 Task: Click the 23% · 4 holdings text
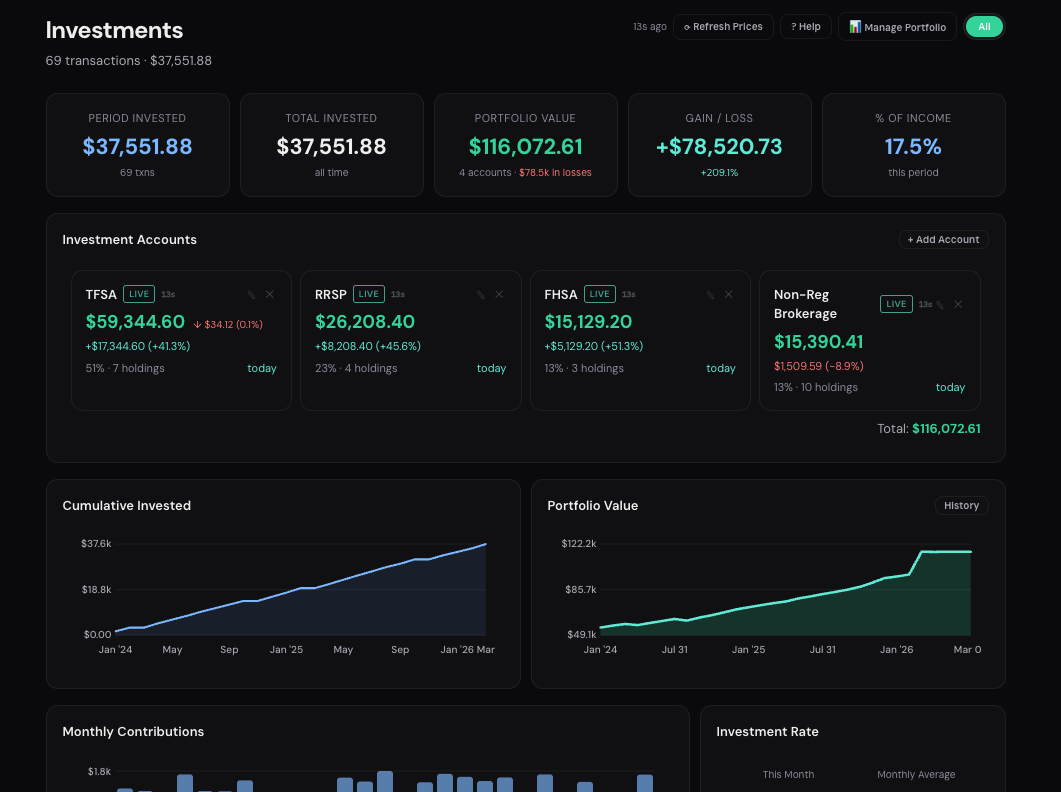356,368
